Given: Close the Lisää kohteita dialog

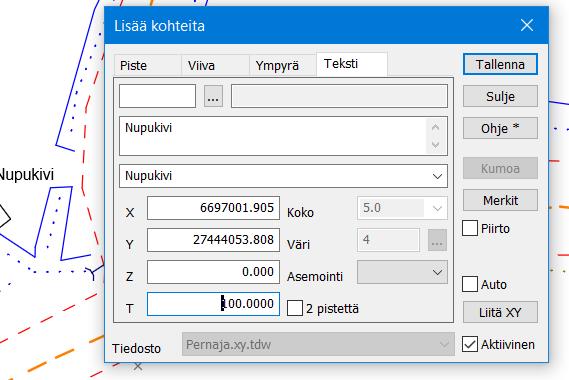Looking at the screenshot, I should (527, 25).
